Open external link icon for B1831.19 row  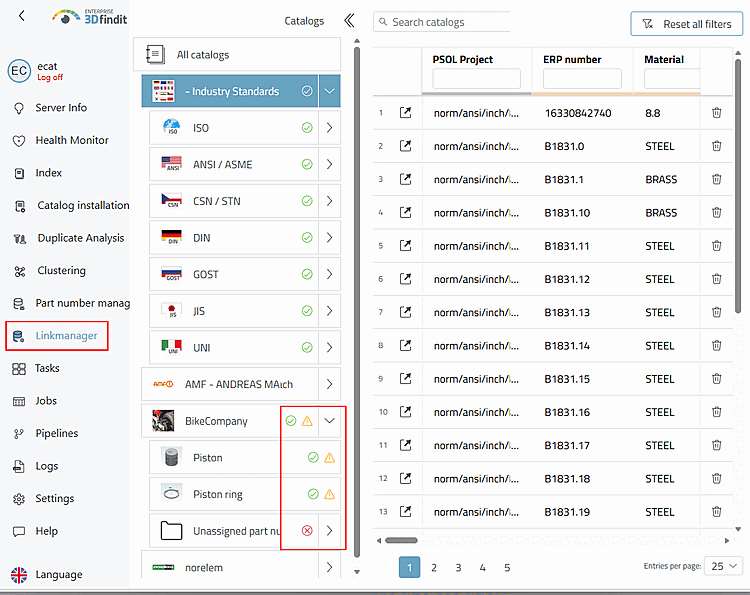click(405, 512)
